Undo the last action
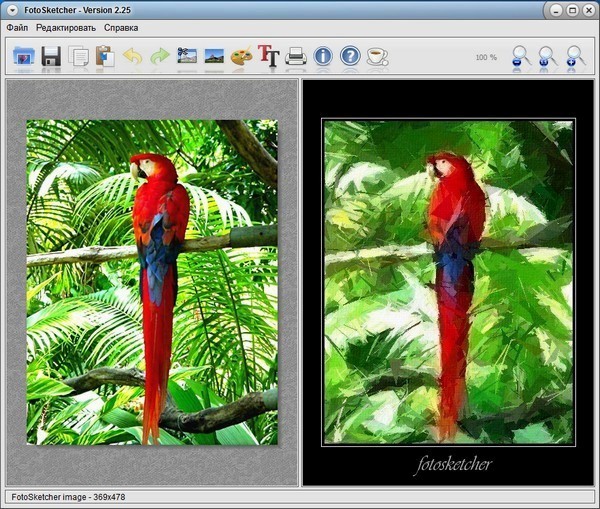600x509 pixels. pyautogui.click(x=132, y=57)
